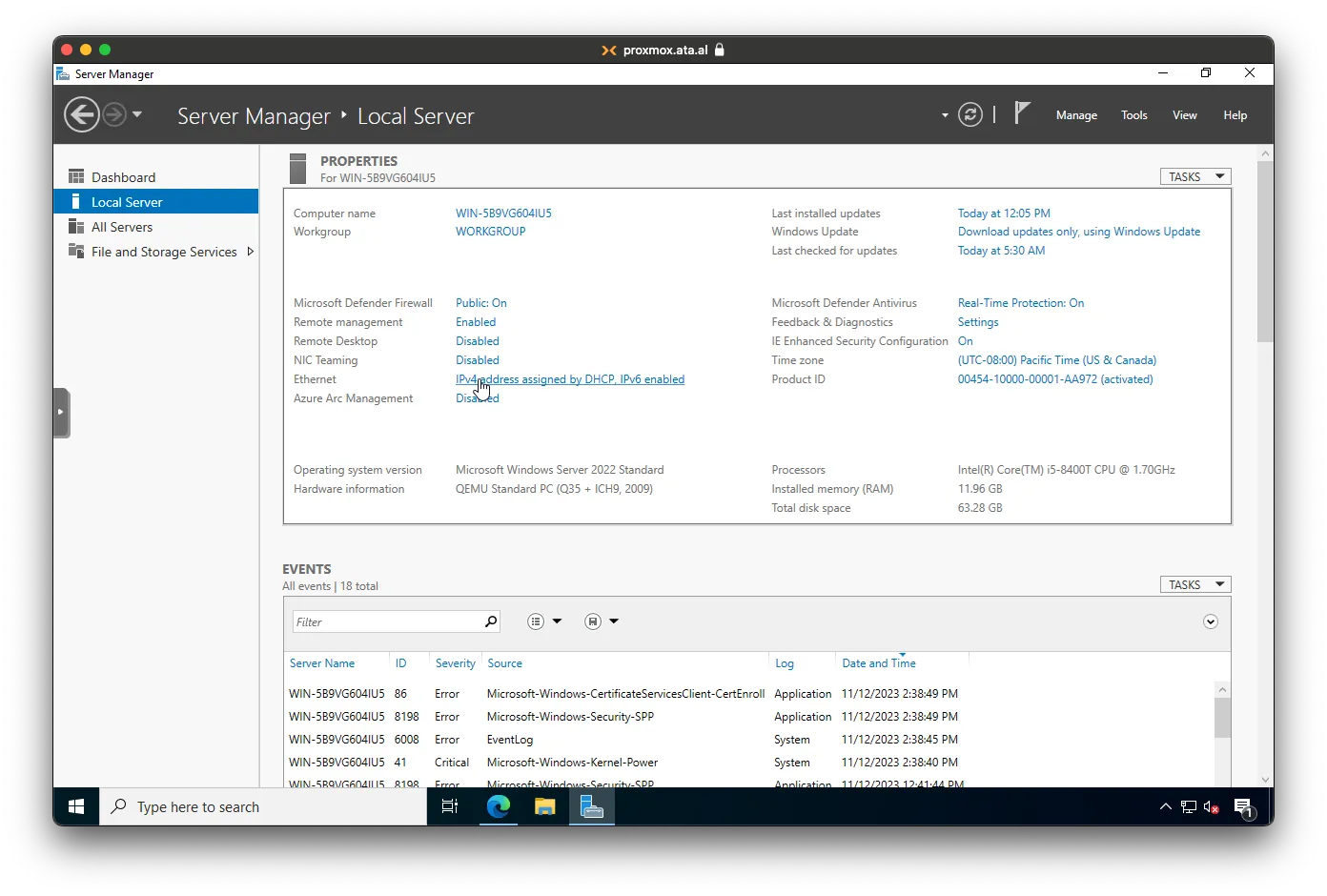Click the Dashboard grid icon
Viewport: 1327px width, 896px height.
pyautogui.click(x=76, y=176)
